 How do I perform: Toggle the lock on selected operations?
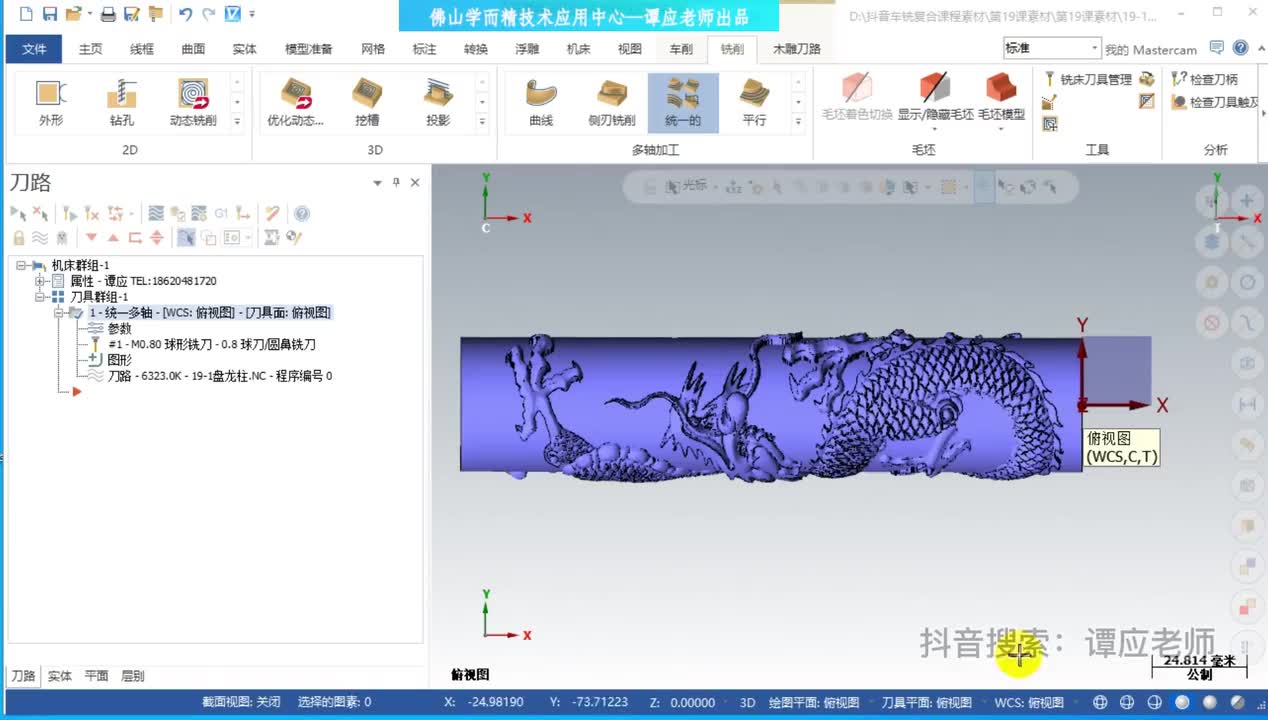[18, 238]
